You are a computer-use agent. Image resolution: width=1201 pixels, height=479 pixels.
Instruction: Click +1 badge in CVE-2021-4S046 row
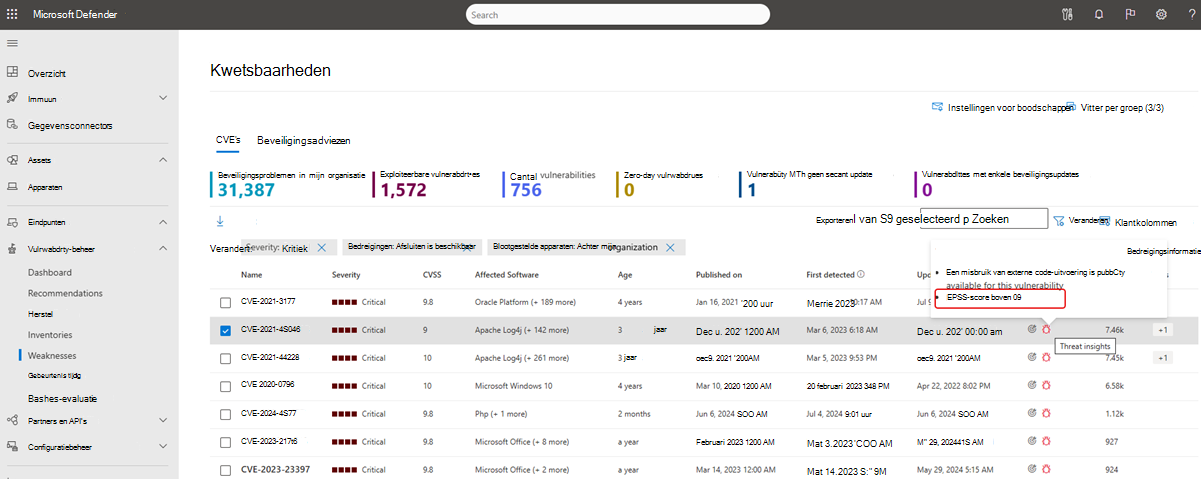(1162, 329)
